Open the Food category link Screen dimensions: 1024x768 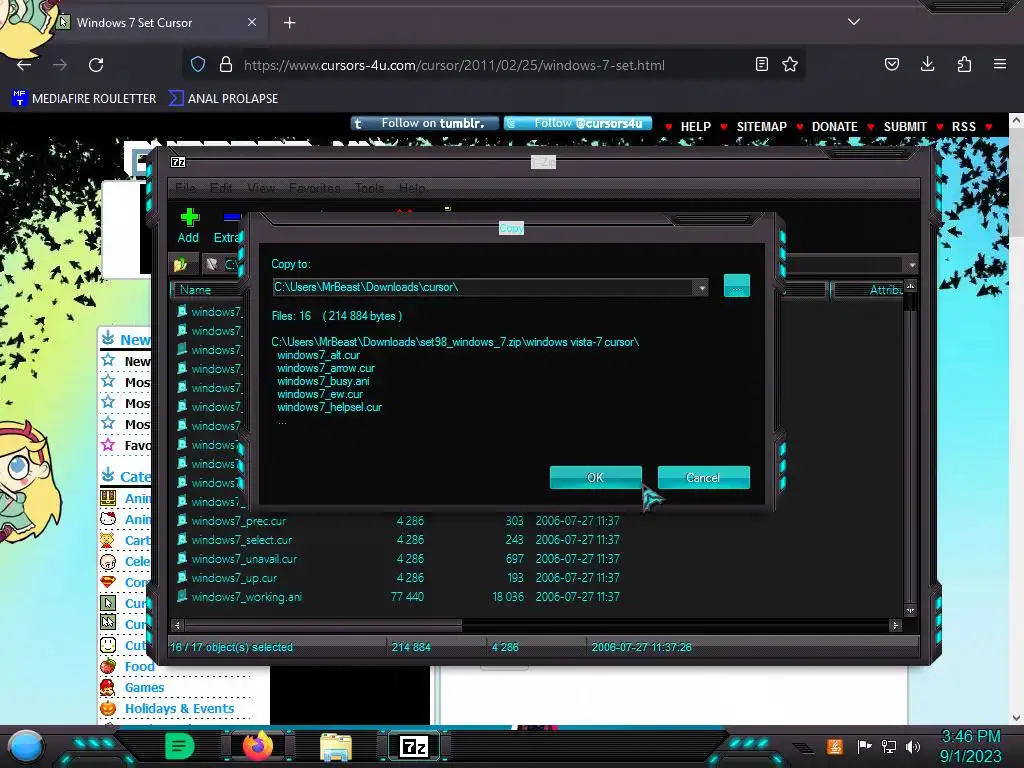tap(140, 667)
